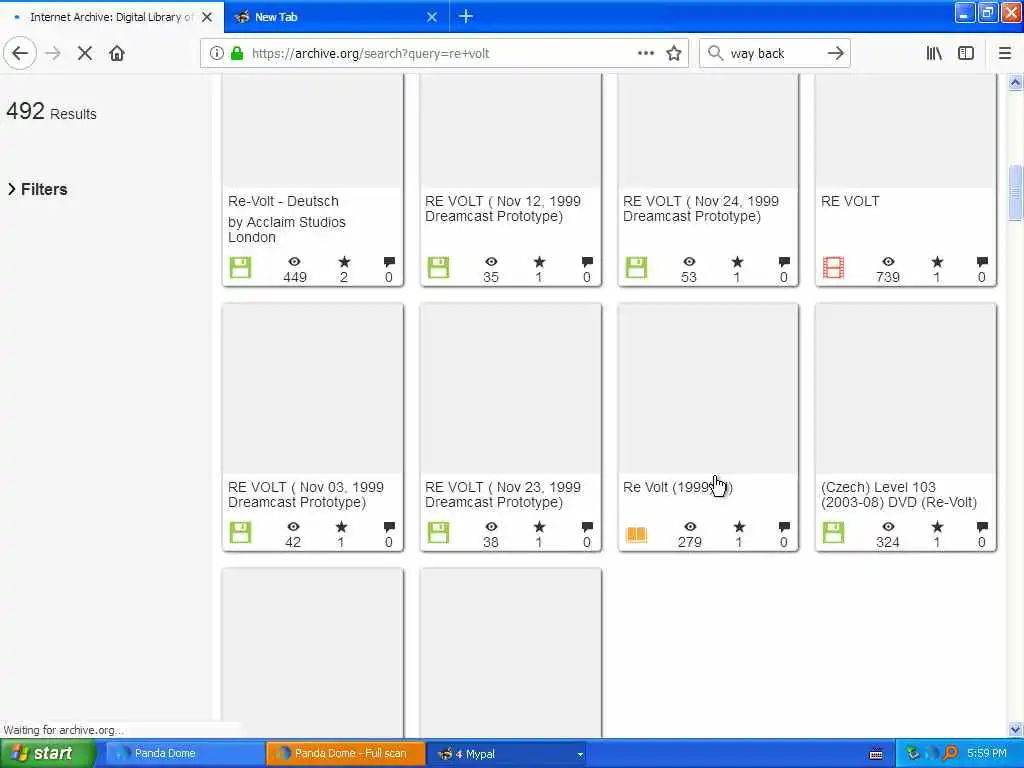This screenshot has height=768, width=1024.
Task: Click the on-screen keyboard tray icon
Action: pyautogui.click(x=876, y=754)
